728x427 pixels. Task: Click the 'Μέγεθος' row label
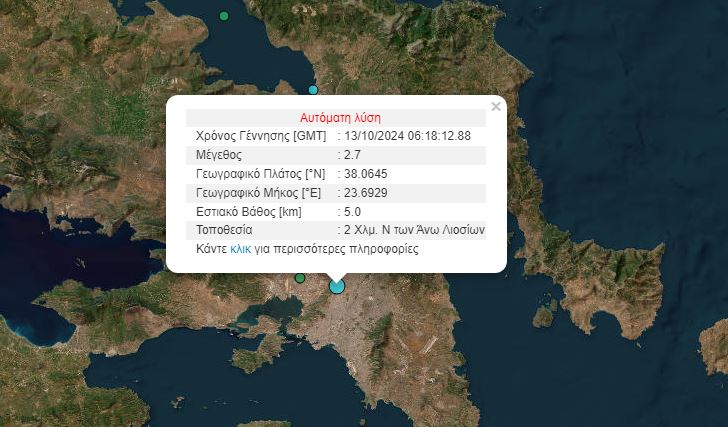(220, 155)
